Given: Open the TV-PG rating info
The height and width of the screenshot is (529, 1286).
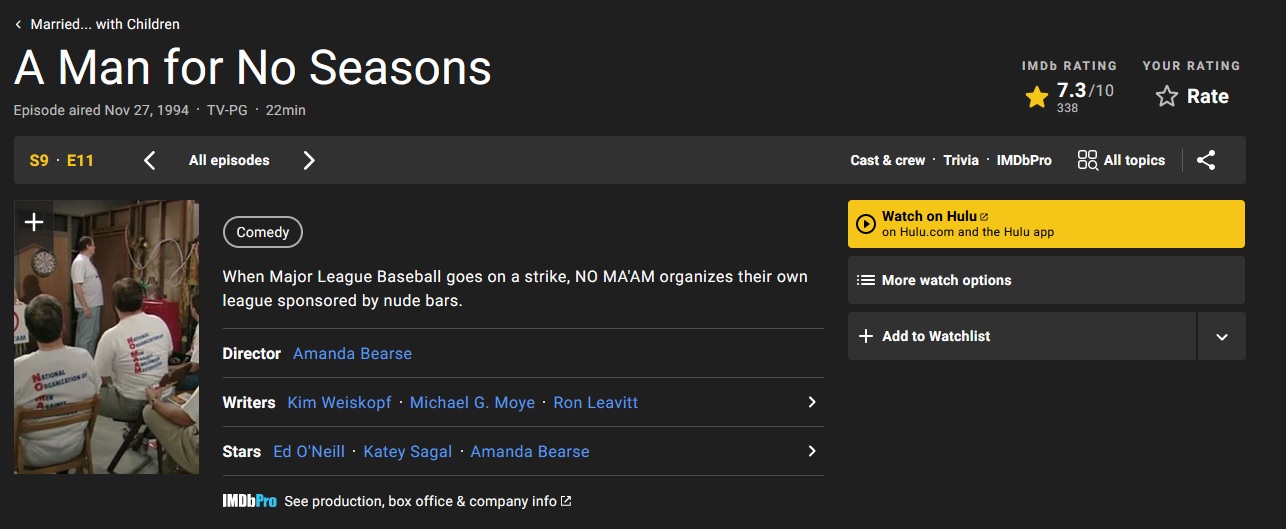Looking at the screenshot, I should [x=227, y=110].
